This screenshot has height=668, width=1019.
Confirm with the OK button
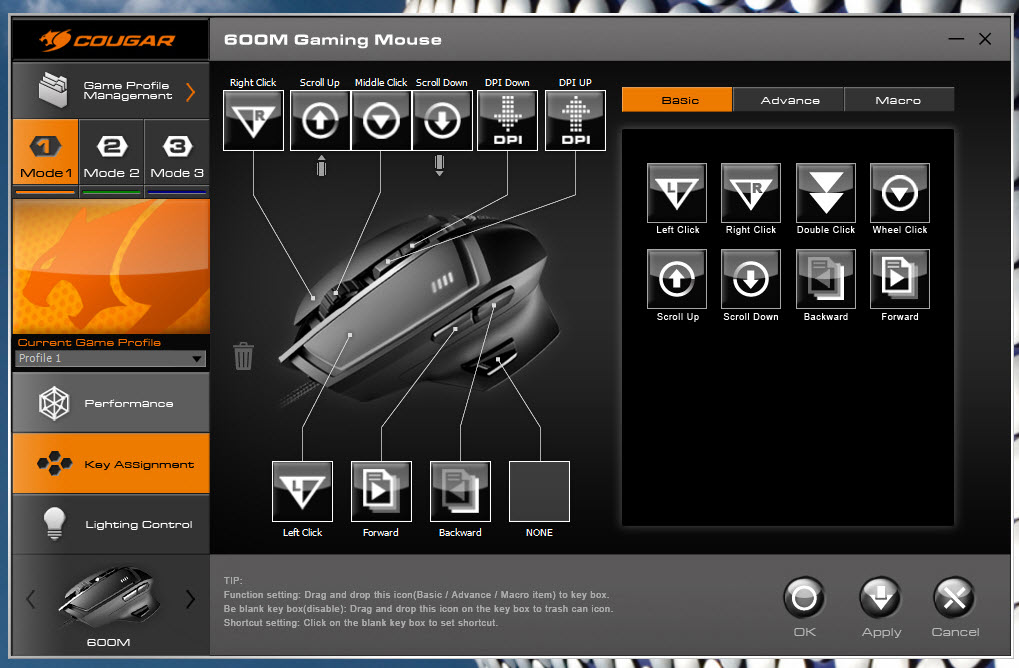click(804, 598)
